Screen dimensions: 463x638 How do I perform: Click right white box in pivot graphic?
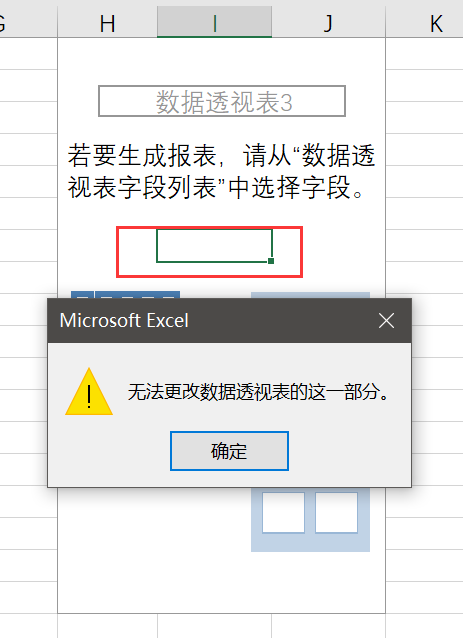pos(336,512)
